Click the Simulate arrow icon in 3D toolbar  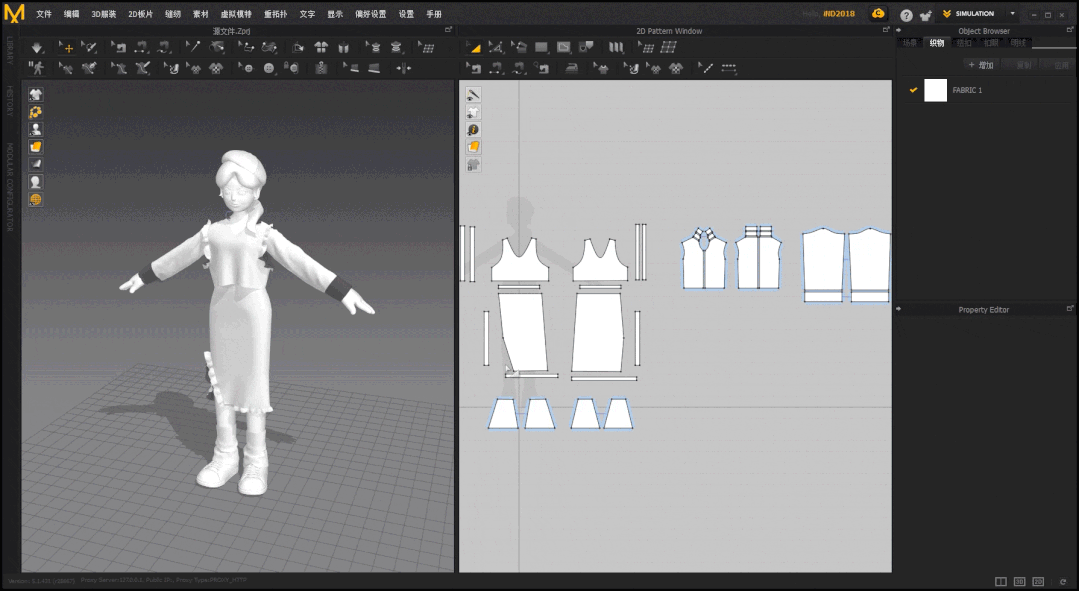point(37,48)
